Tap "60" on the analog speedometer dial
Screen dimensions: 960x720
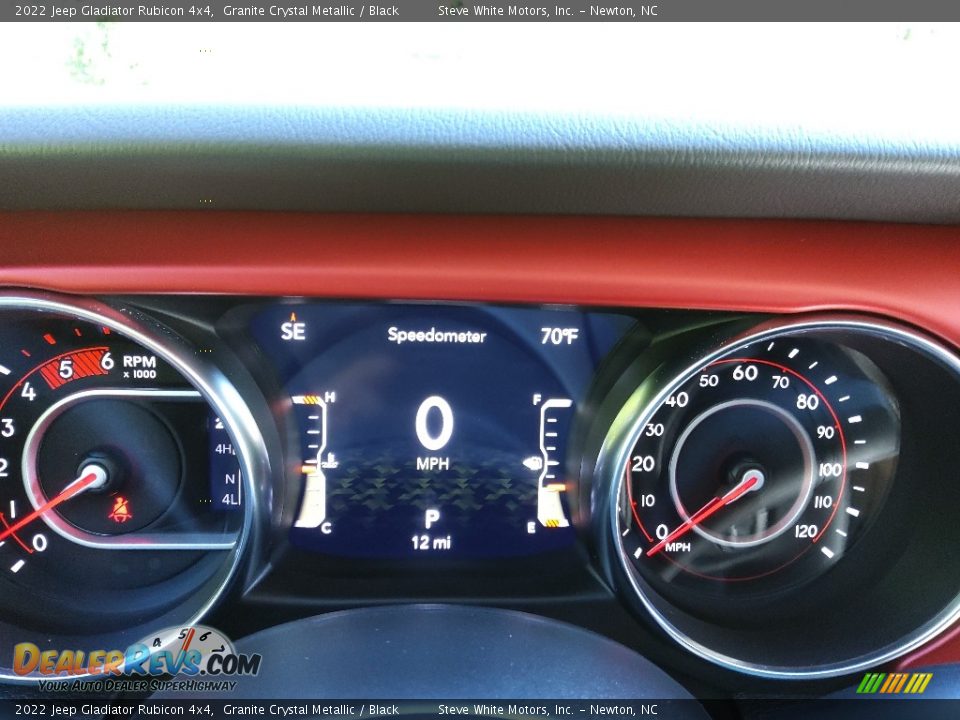[745, 372]
